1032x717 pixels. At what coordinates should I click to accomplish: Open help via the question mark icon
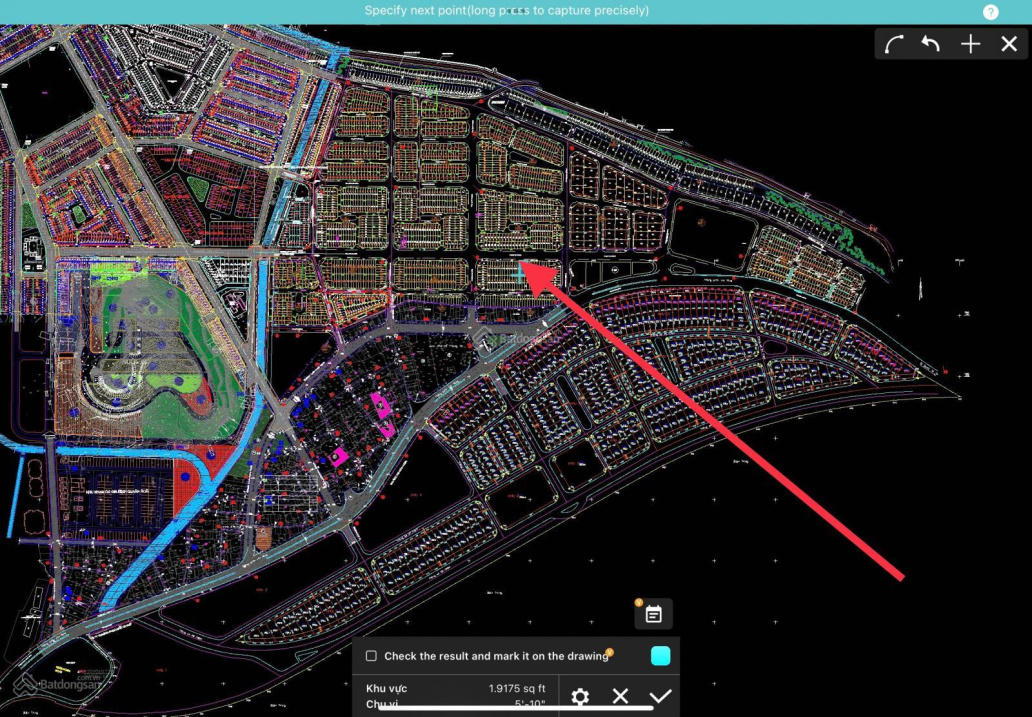(990, 12)
